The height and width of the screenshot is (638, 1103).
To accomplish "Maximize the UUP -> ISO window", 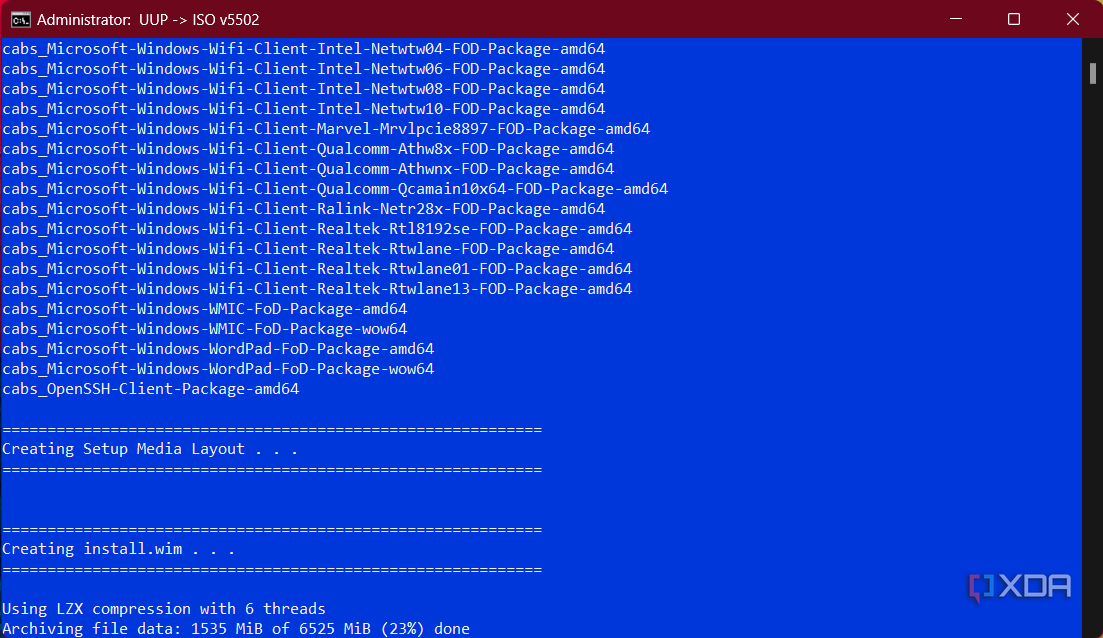I will click(1014, 19).
